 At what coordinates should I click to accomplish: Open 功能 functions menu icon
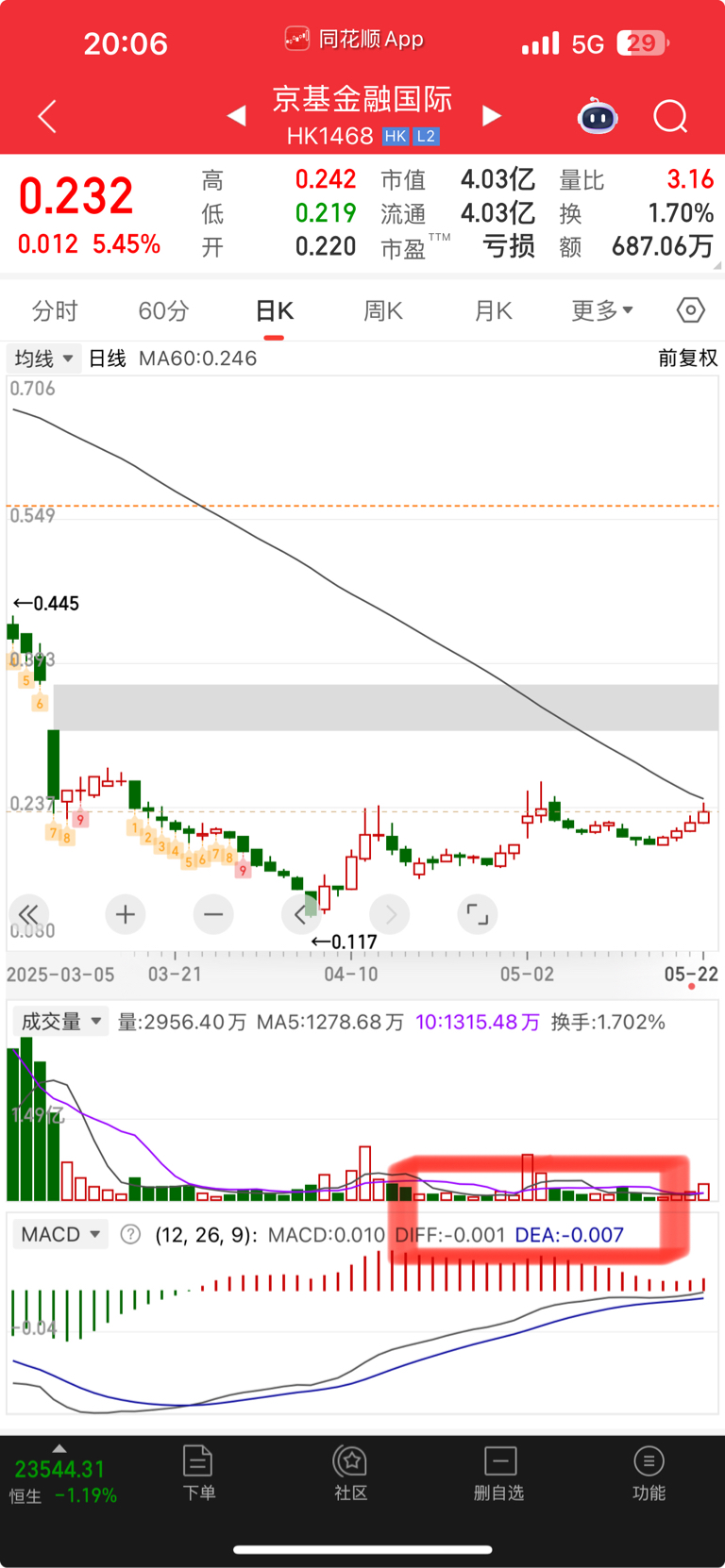pos(649,1461)
